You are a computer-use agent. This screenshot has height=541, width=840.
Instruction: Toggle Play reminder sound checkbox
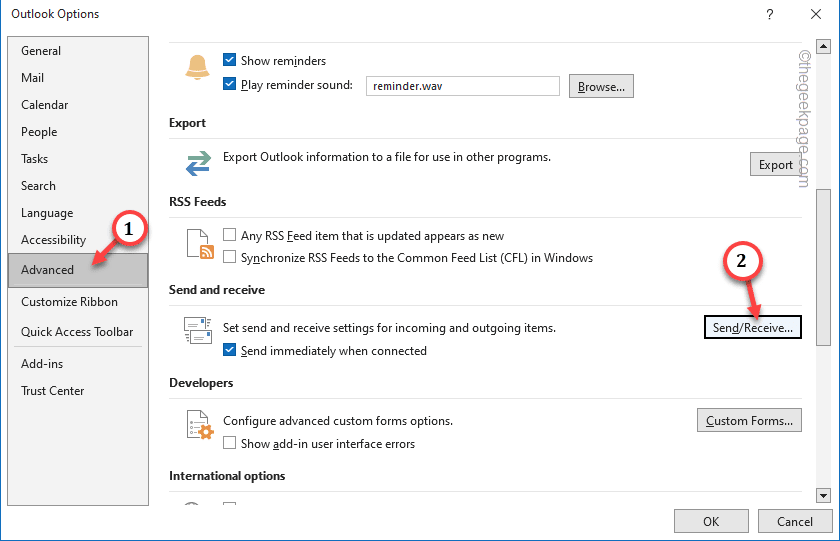[229, 84]
